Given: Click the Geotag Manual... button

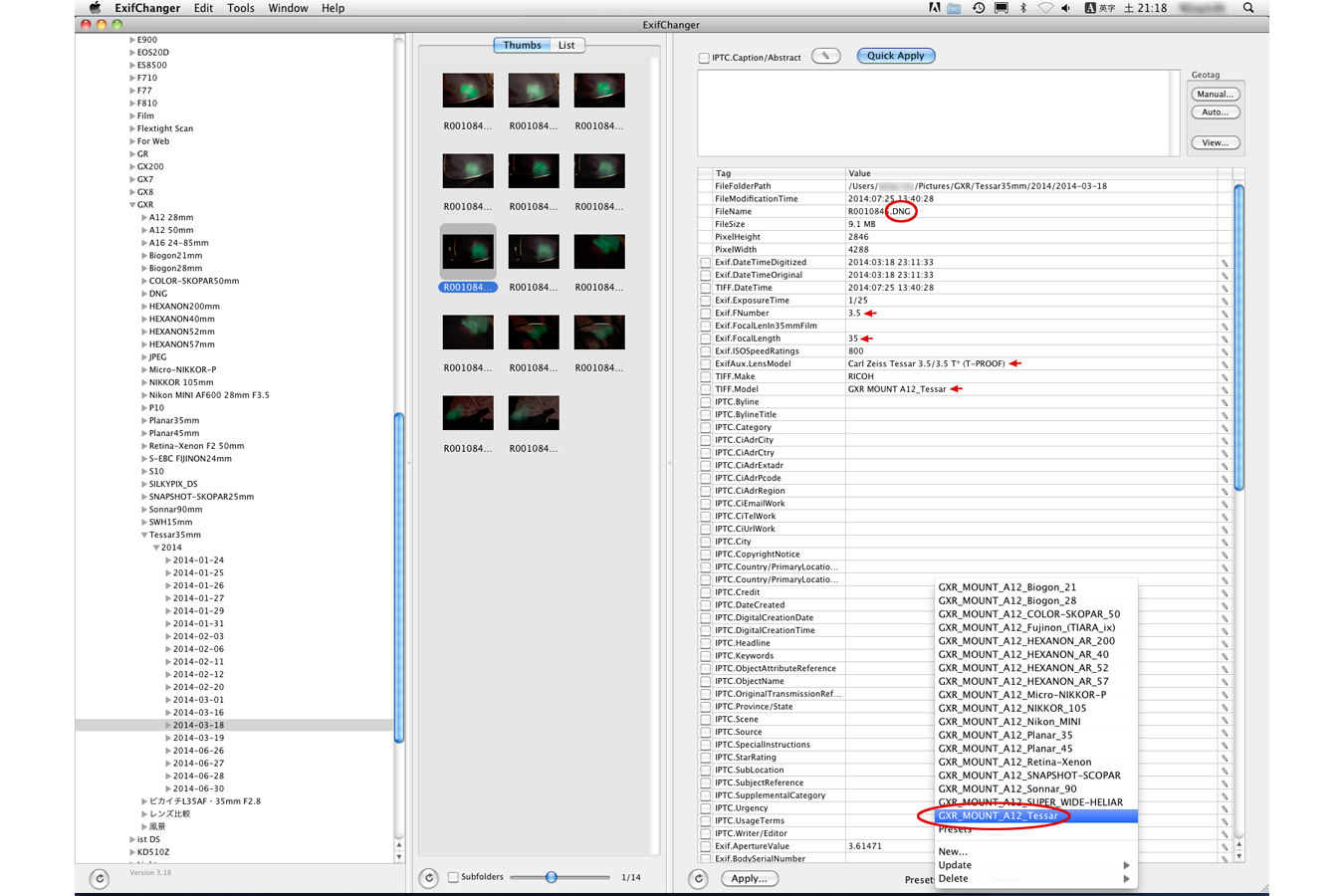Looking at the screenshot, I should [1216, 95].
